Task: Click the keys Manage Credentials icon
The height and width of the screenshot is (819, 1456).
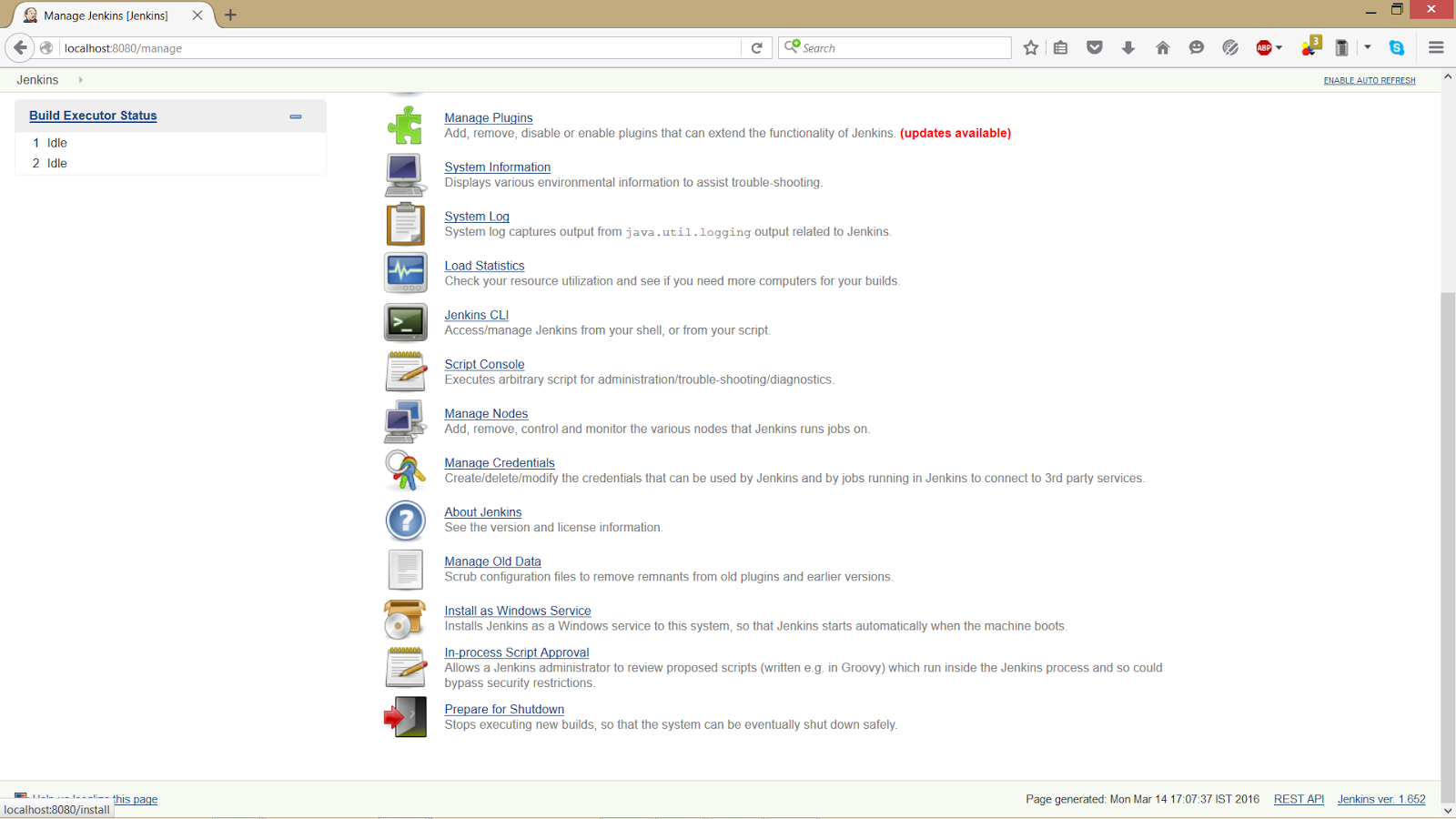Action: (x=405, y=470)
